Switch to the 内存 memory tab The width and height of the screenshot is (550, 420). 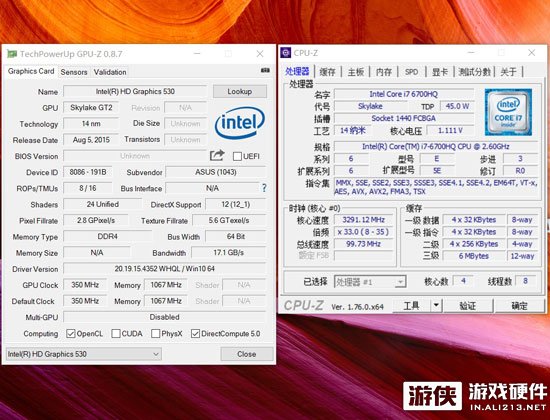click(x=383, y=72)
